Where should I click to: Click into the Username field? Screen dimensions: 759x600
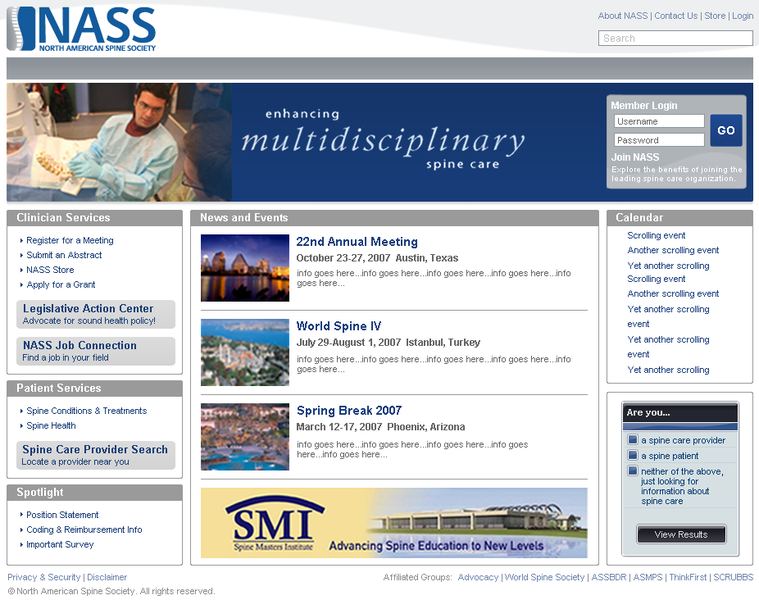point(659,122)
